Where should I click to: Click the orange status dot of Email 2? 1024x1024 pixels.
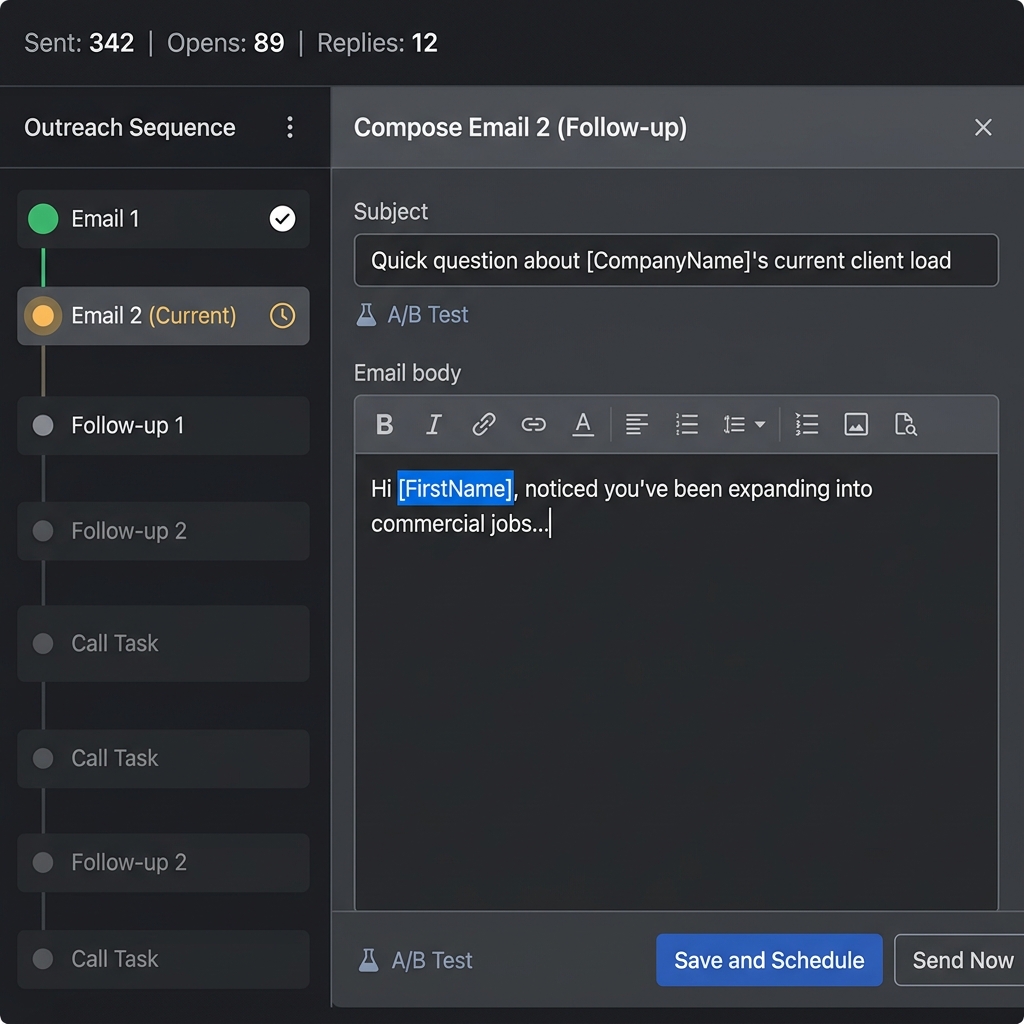click(43, 316)
